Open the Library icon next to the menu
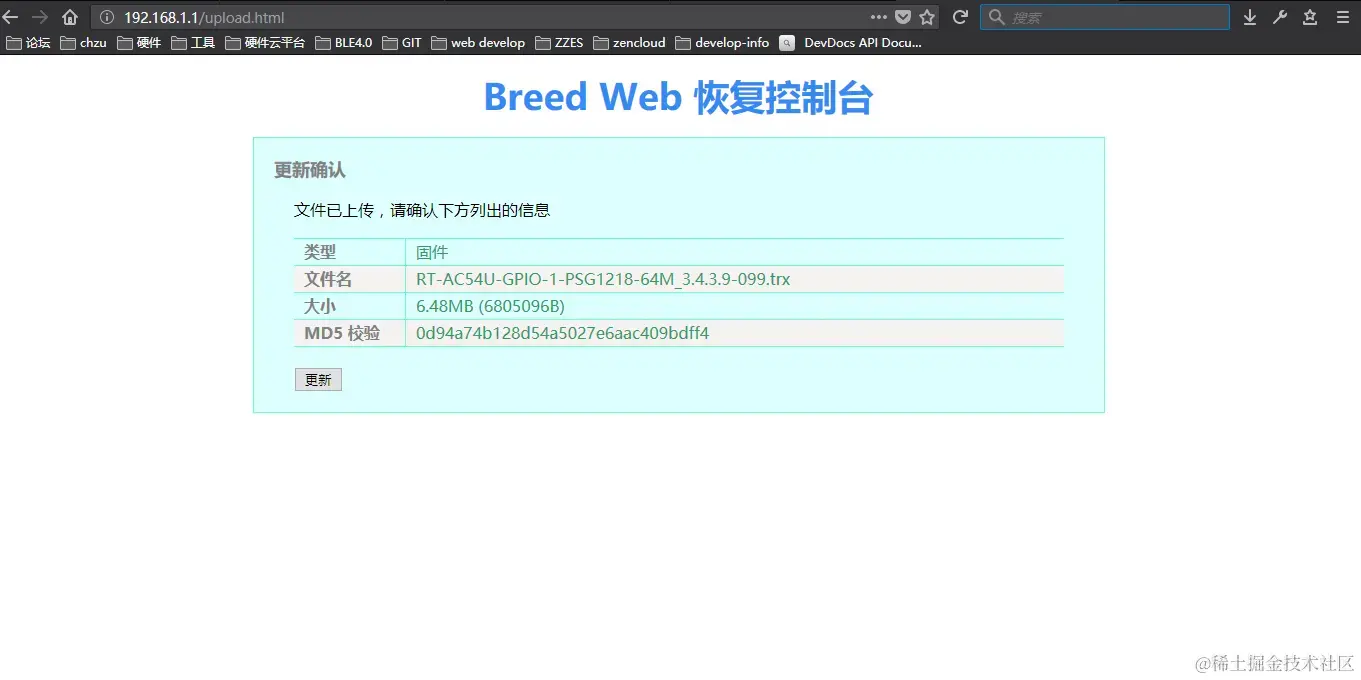The height and width of the screenshot is (680, 1361). point(1309,16)
